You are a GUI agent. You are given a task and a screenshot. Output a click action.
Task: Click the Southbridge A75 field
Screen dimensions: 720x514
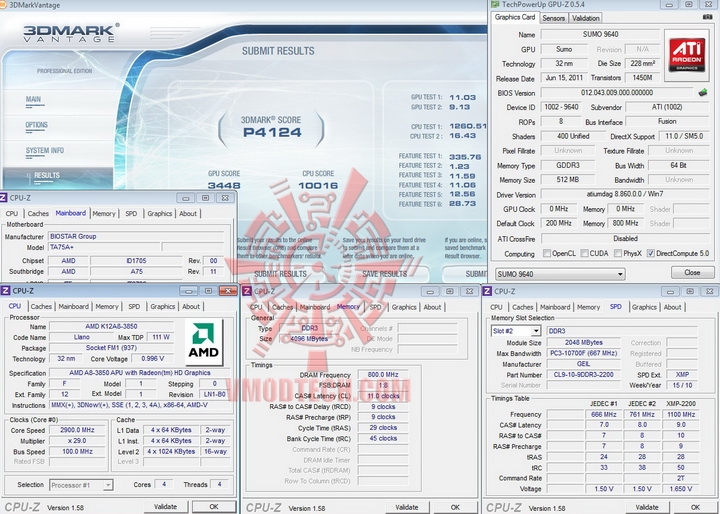136,271
